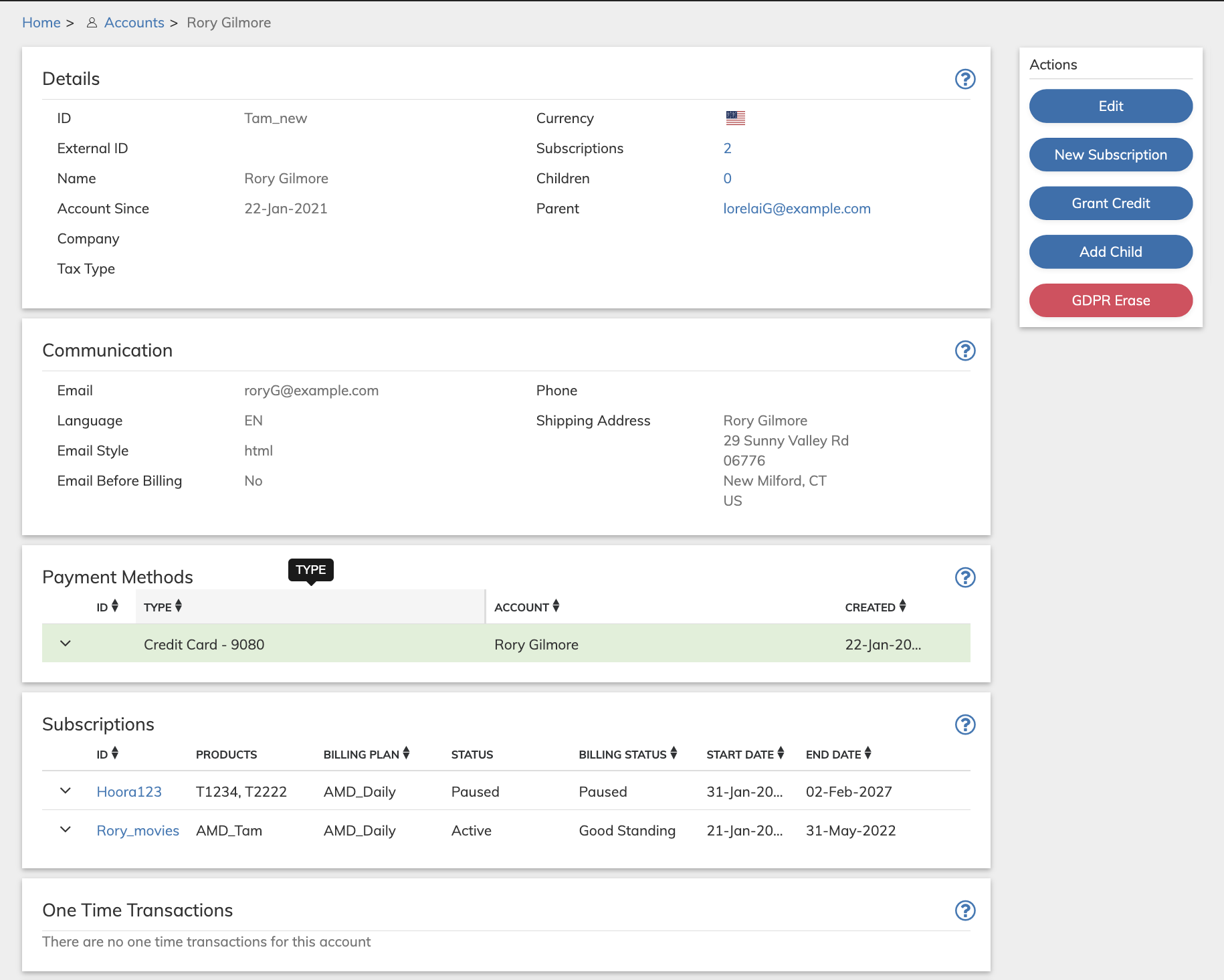Click the Account Since date 22-Jan-2021
The image size is (1224, 980).
286,209
